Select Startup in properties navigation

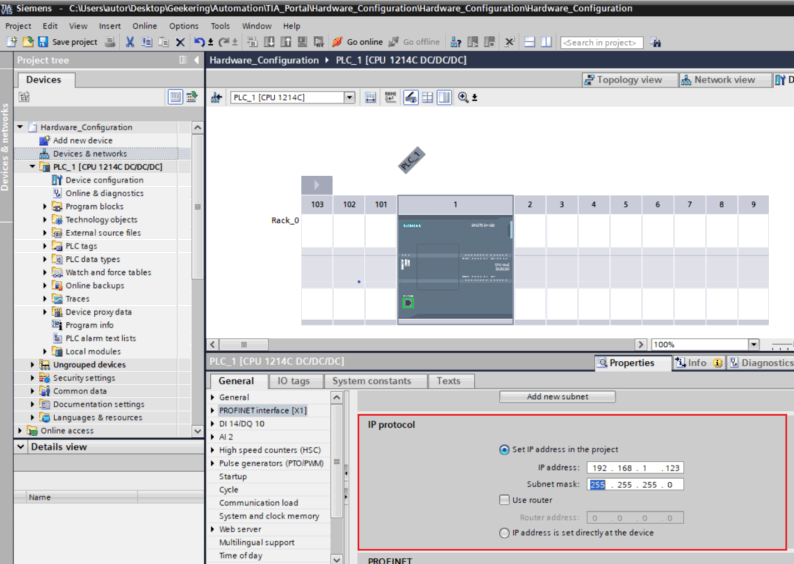coord(233,476)
